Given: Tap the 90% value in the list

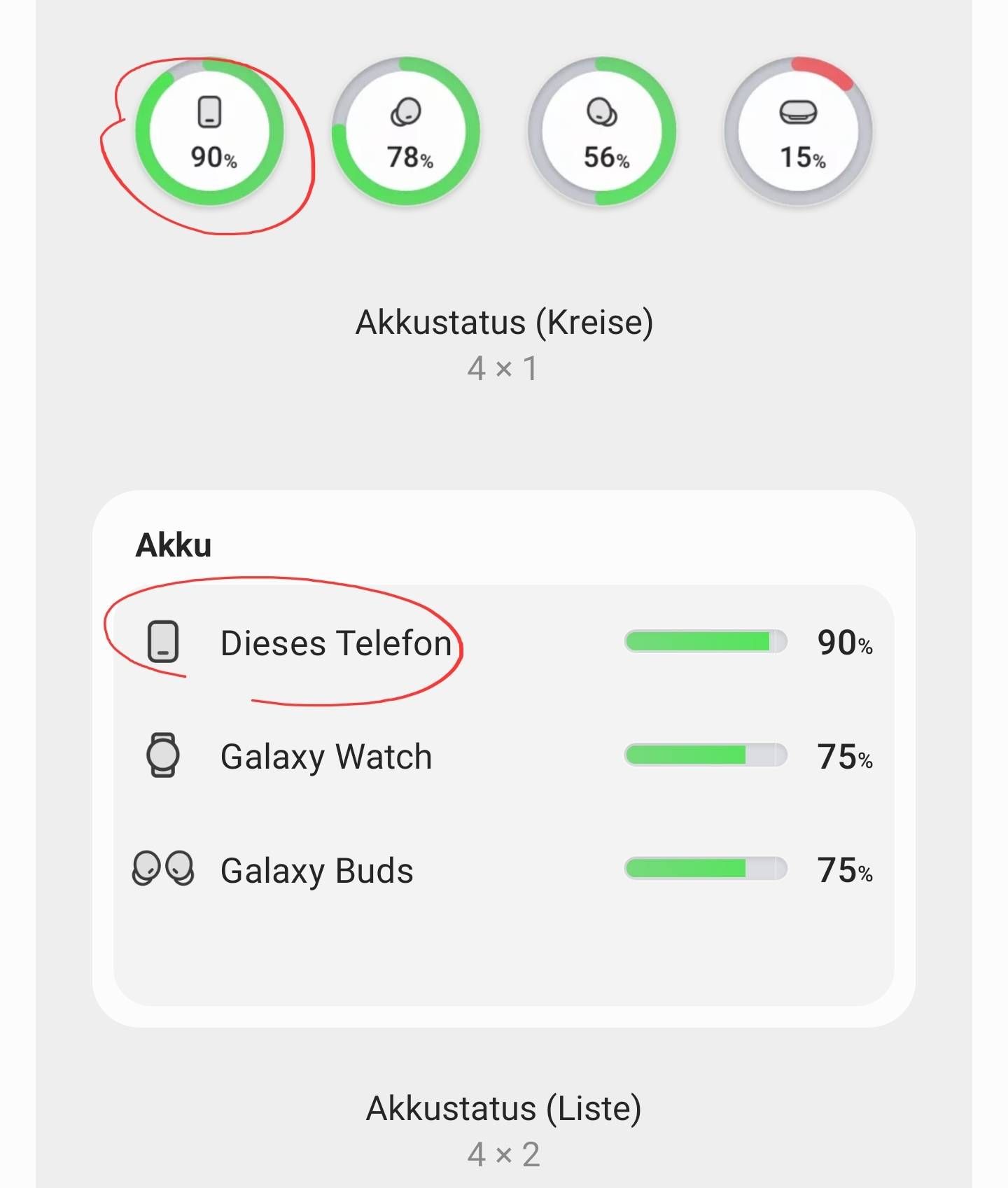Looking at the screenshot, I should (845, 643).
